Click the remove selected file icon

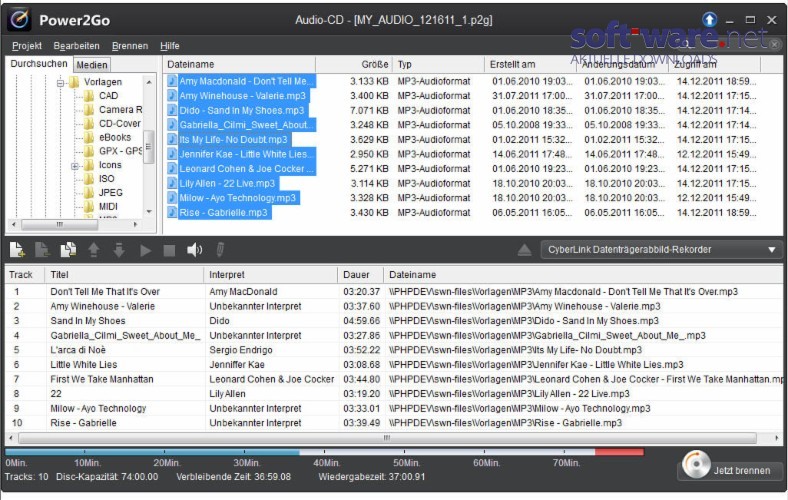click(x=42, y=250)
